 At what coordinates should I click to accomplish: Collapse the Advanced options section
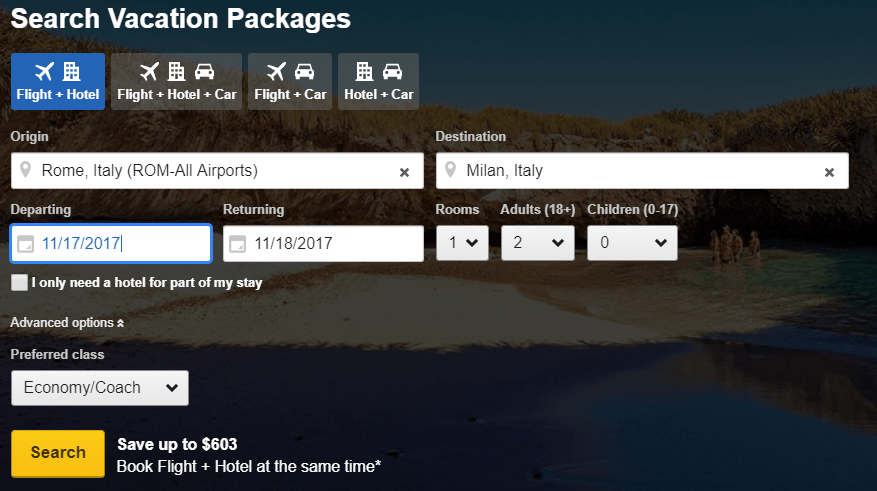[67, 323]
